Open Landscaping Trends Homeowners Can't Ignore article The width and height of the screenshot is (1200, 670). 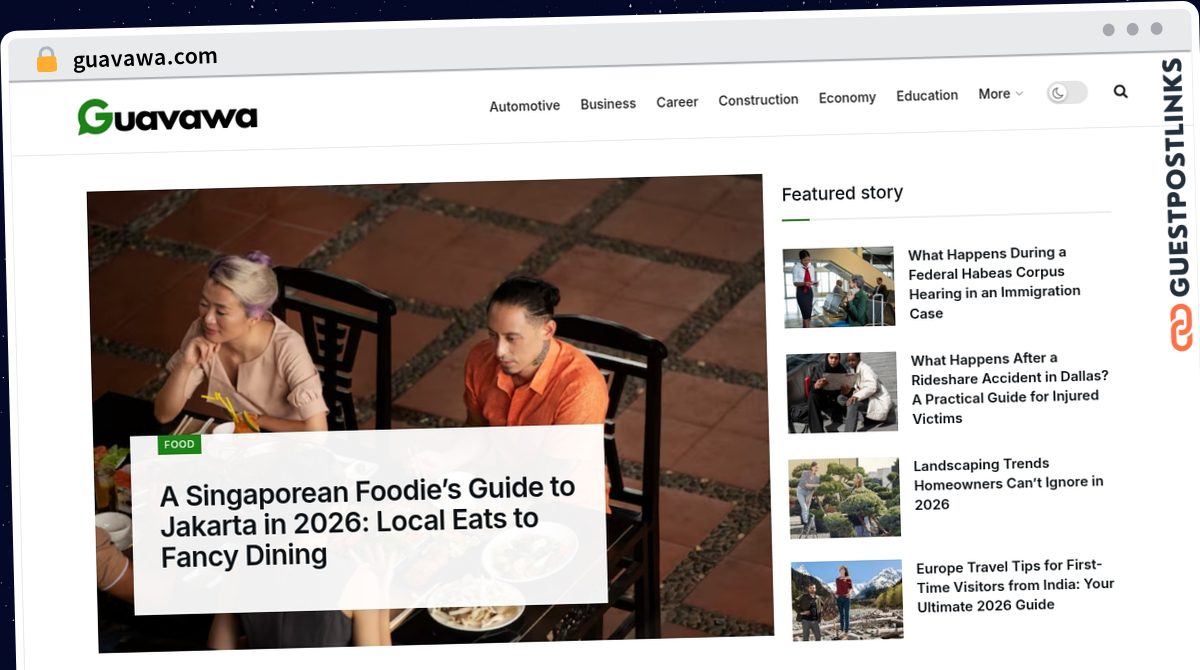(x=1008, y=484)
